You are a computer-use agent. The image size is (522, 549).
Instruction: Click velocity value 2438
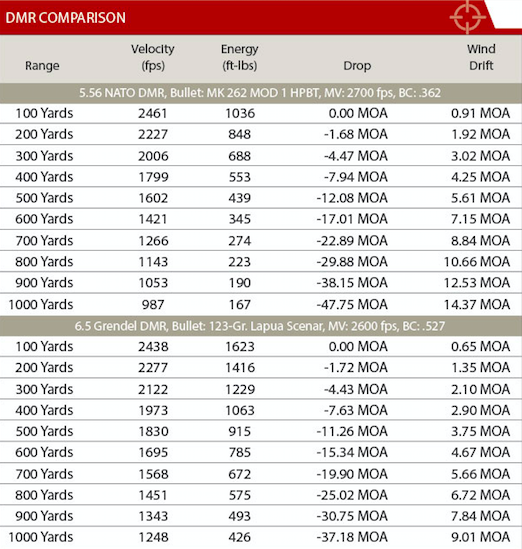(x=153, y=347)
